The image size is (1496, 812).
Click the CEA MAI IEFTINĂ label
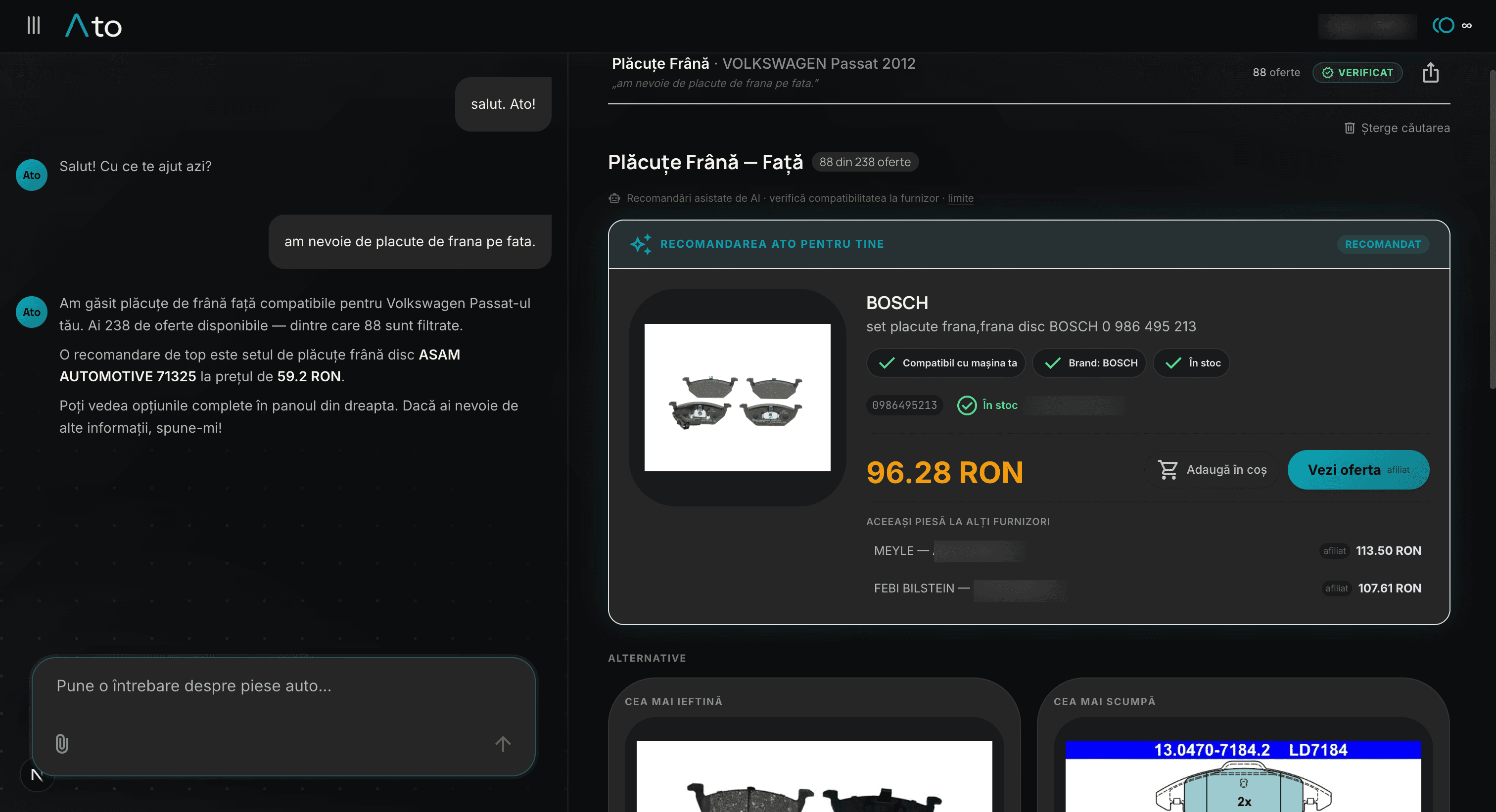[674, 701]
